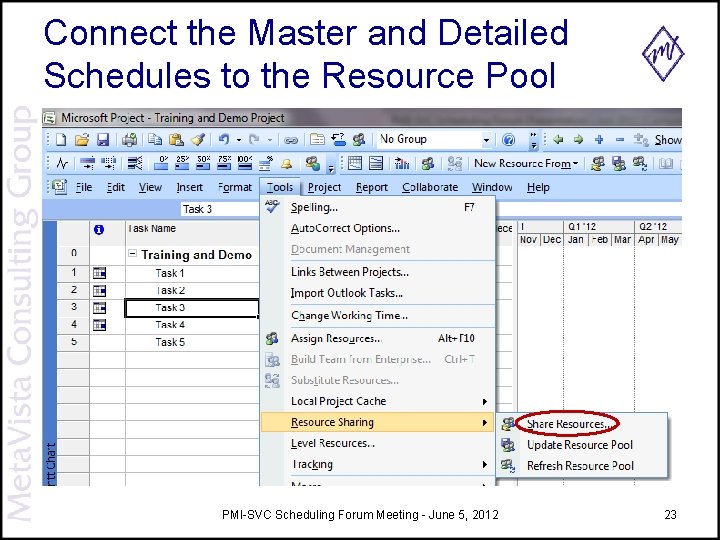Select the Task 1 name cell

coord(192,273)
